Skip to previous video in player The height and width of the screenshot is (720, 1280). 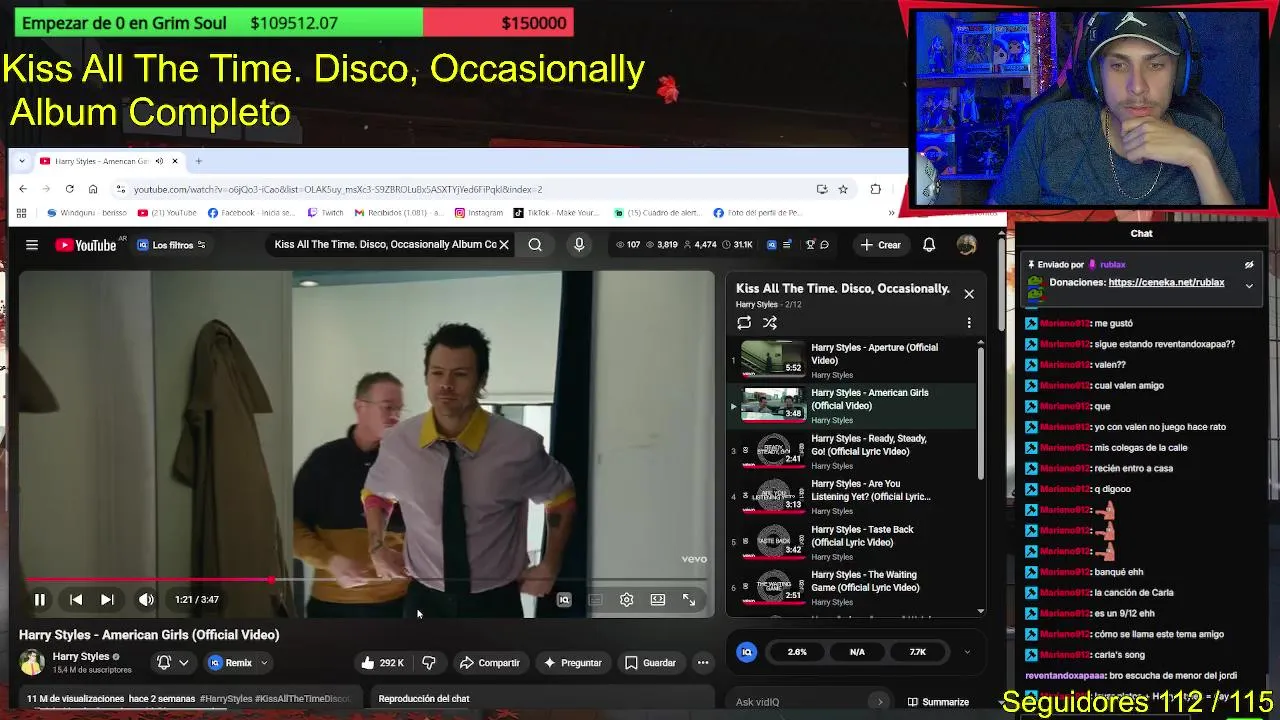click(x=76, y=599)
